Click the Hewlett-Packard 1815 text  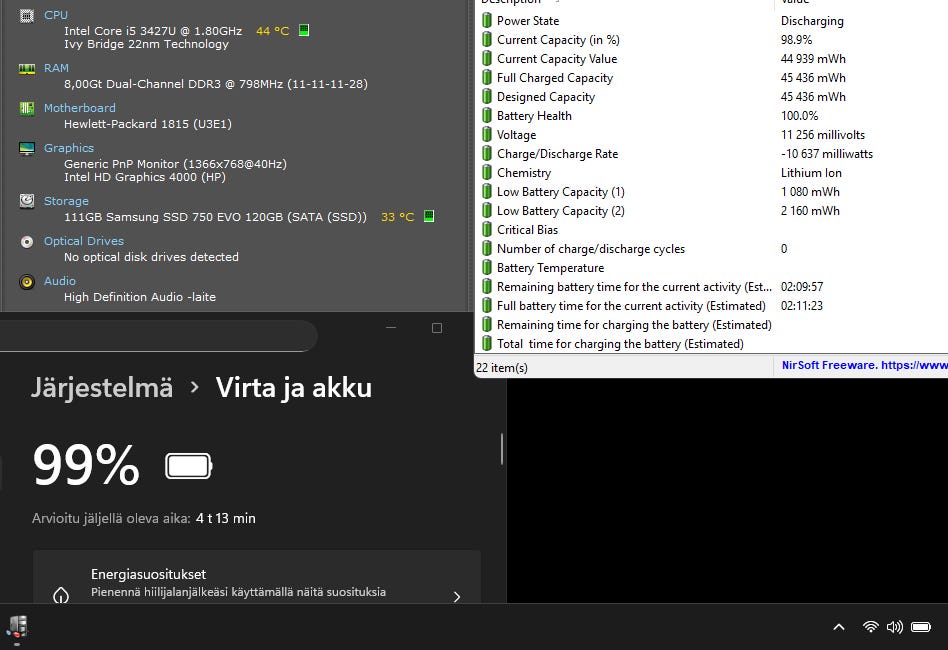(148, 124)
